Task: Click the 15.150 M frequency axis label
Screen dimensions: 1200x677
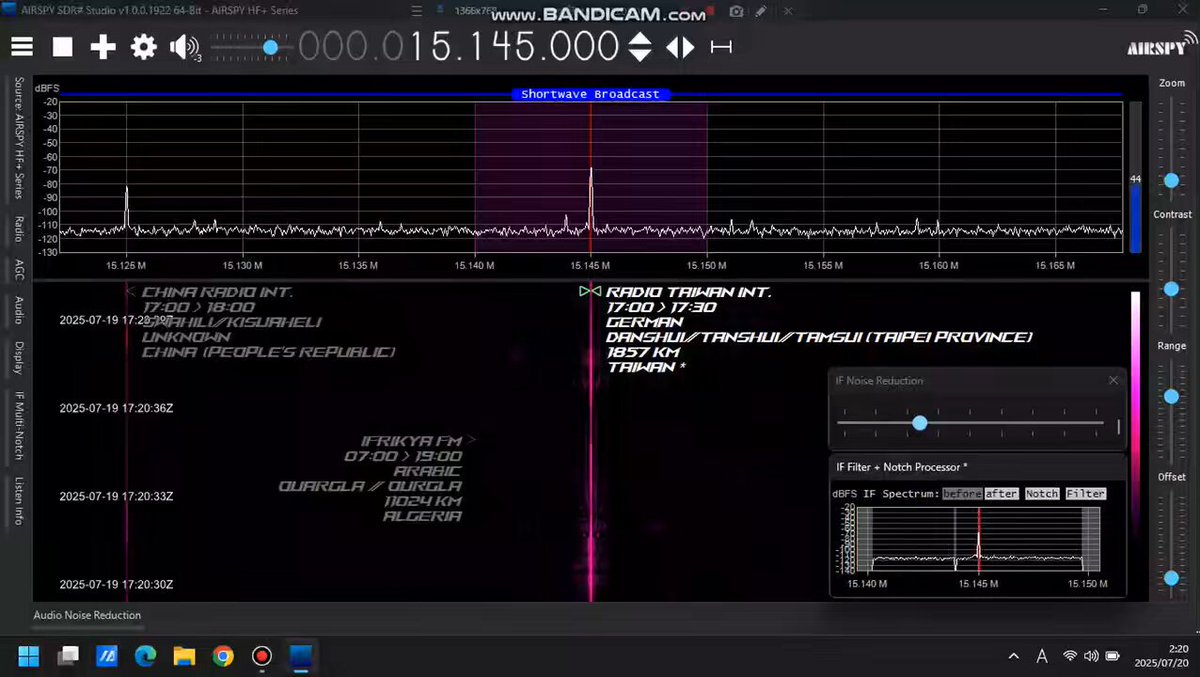Action: tap(707, 266)
